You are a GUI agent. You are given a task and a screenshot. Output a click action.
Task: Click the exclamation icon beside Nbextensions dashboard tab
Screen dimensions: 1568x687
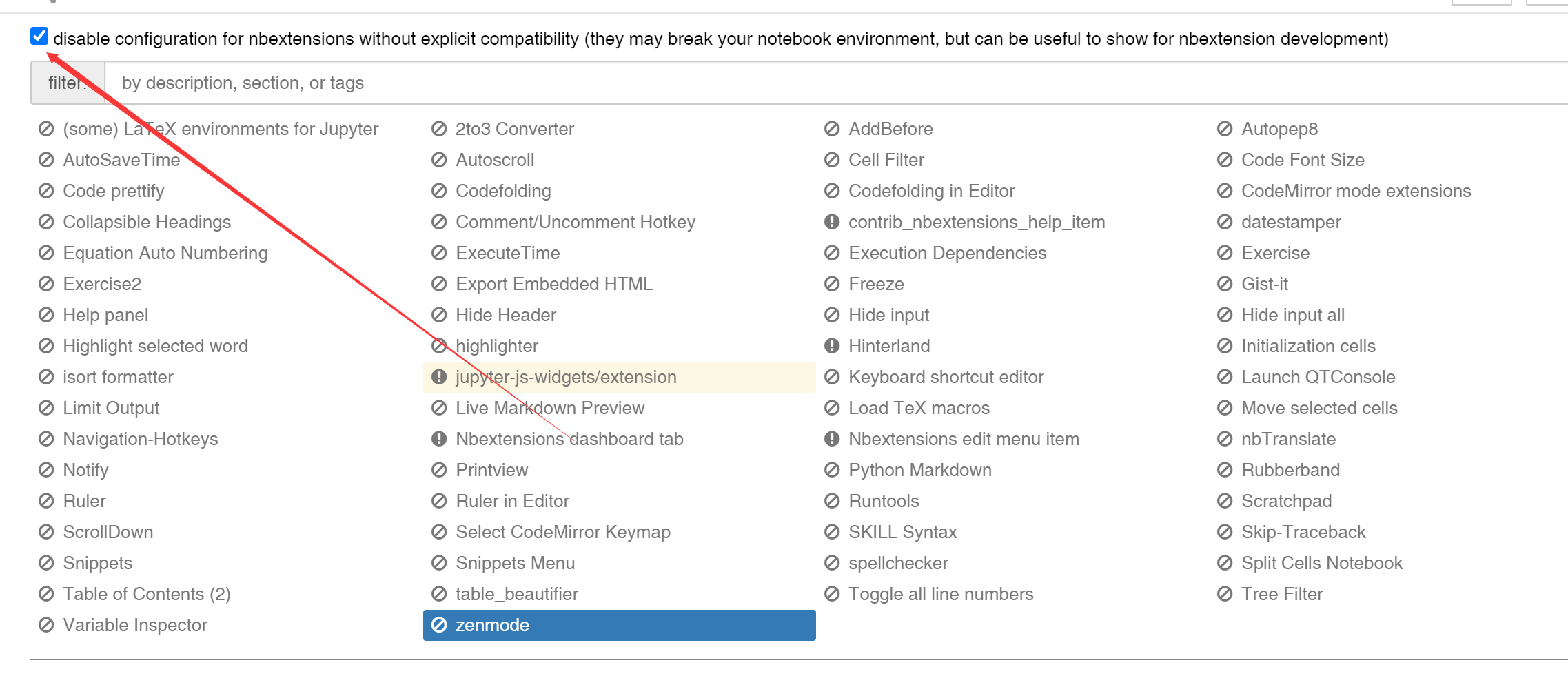[439, 439]
